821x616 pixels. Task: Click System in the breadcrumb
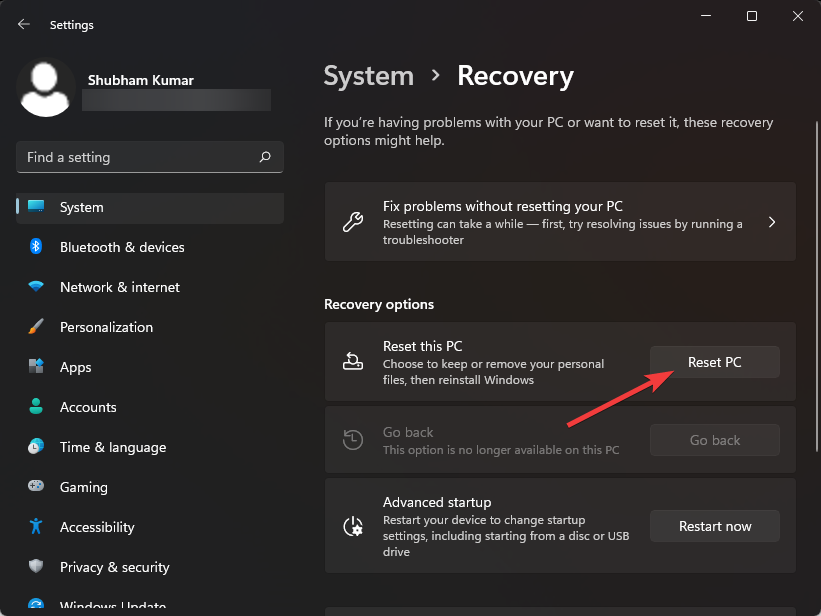pyautogui.click(x=369, y=76)
